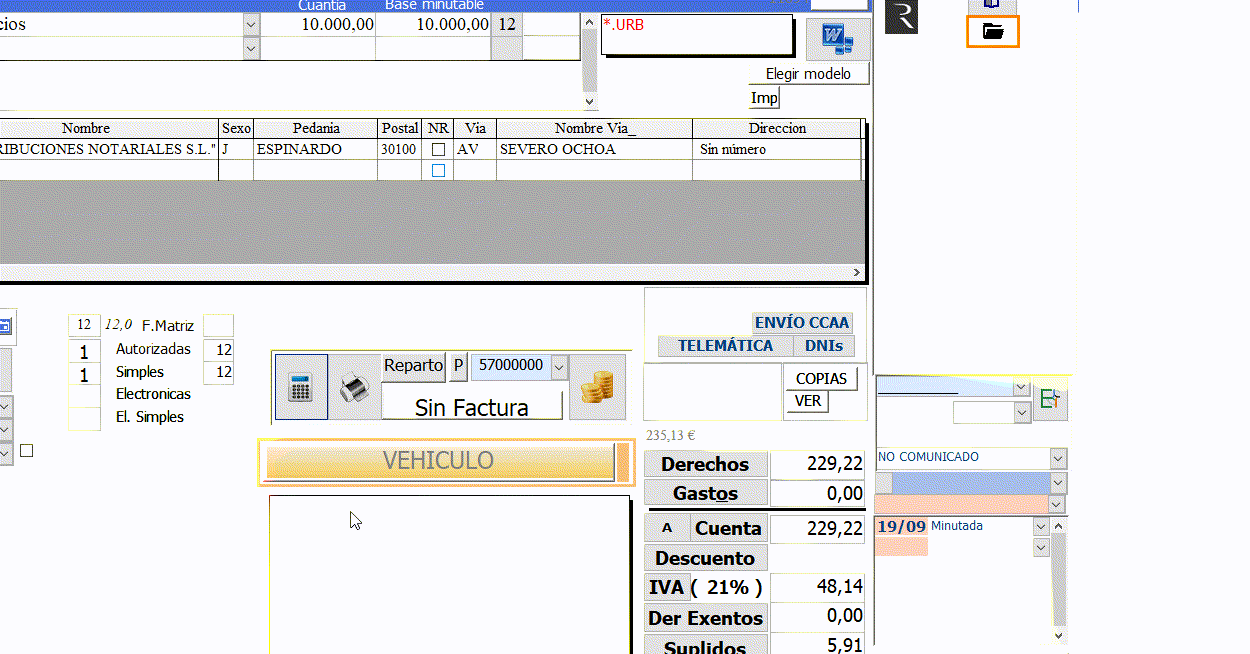Click the Sin Factura button
1250x654 pixels.
pyautogui.click(x=471, y=407)
